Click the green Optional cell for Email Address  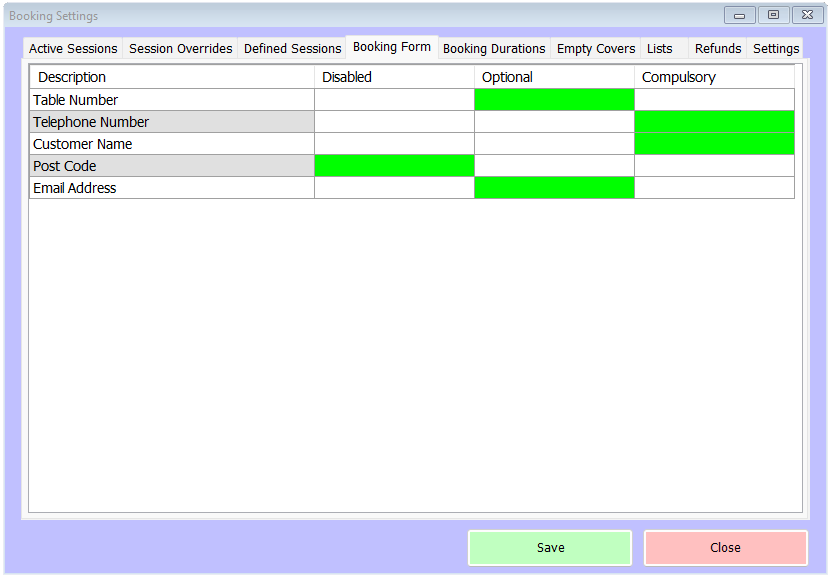(554, 188)
